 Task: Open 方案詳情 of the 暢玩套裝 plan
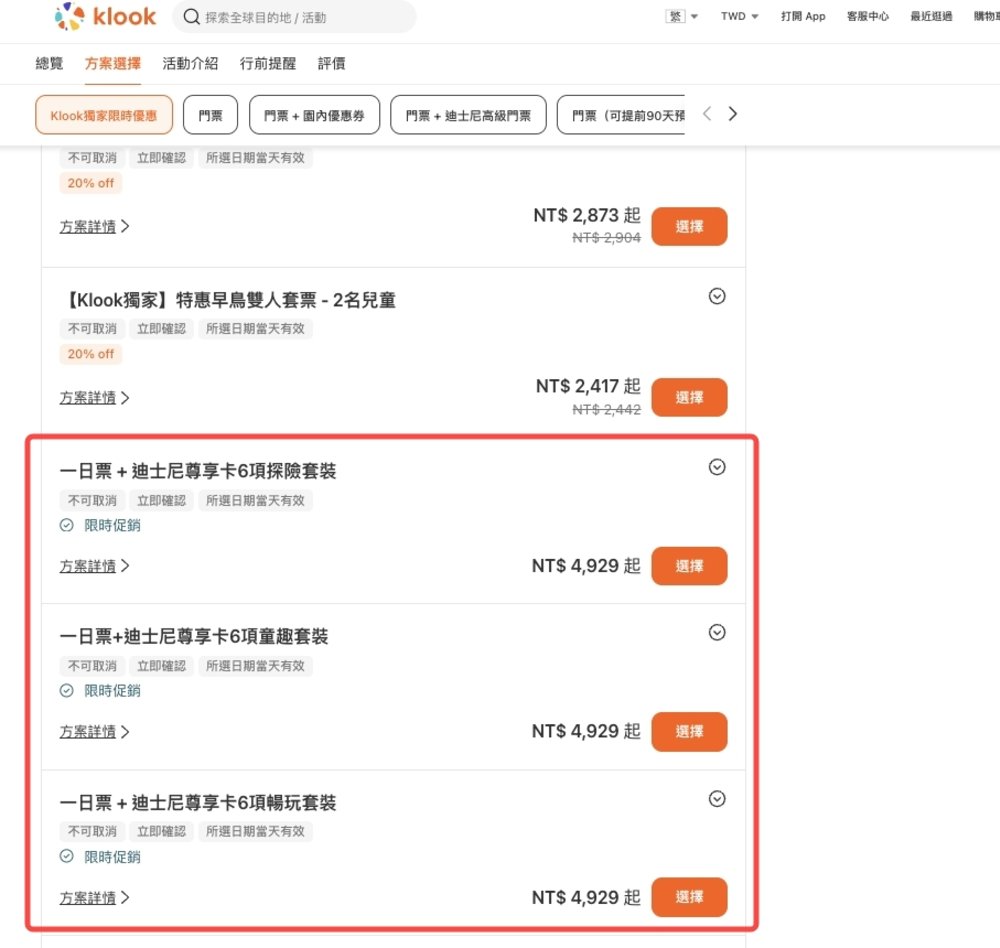(89, 897)
